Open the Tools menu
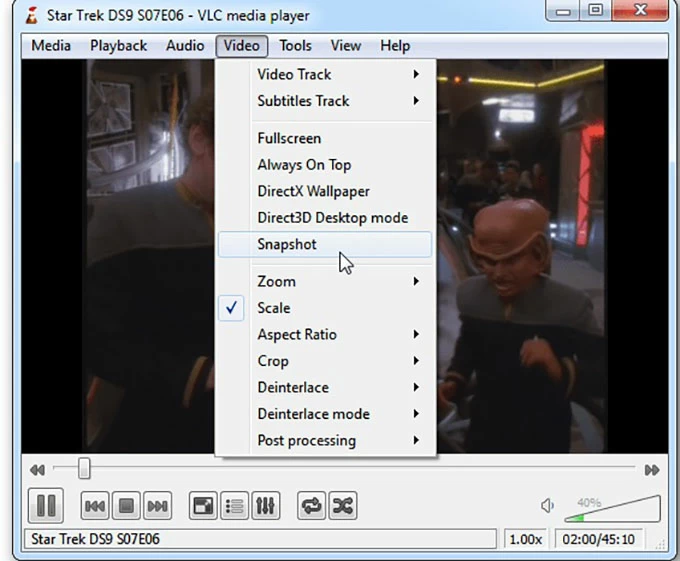 (295, 46)
